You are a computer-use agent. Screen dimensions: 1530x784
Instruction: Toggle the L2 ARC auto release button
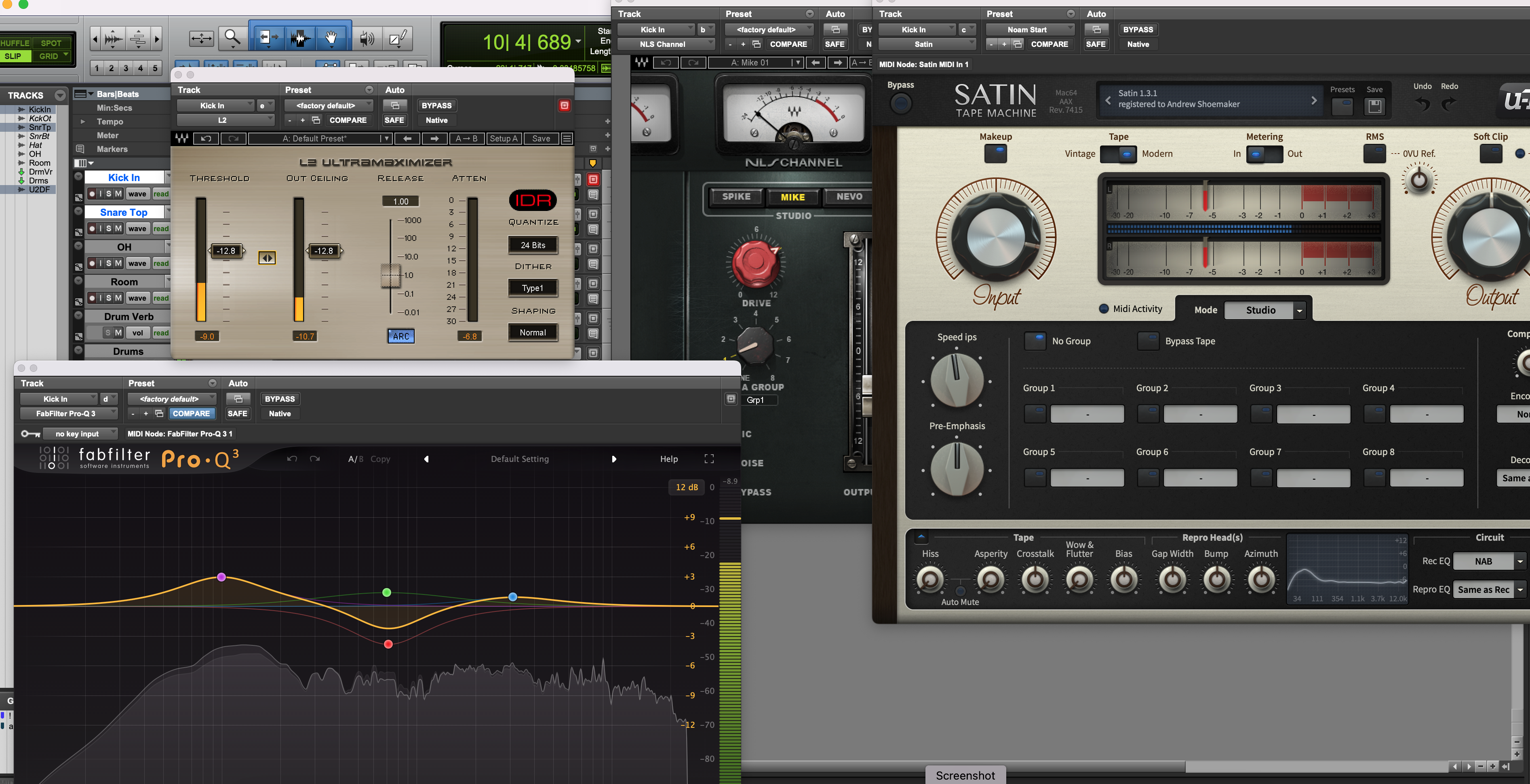[401, 336]
